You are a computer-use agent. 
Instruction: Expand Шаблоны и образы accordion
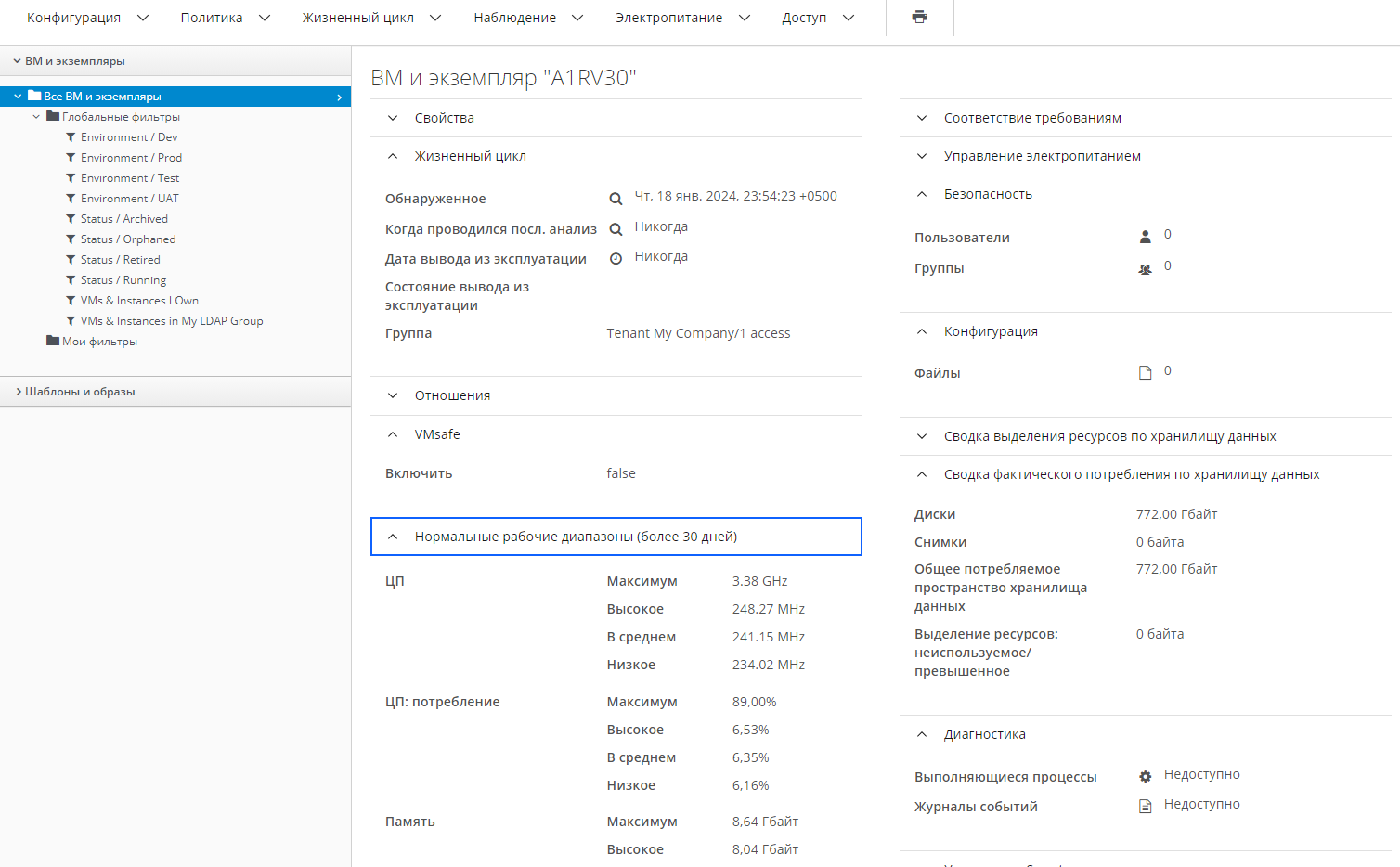80,392
